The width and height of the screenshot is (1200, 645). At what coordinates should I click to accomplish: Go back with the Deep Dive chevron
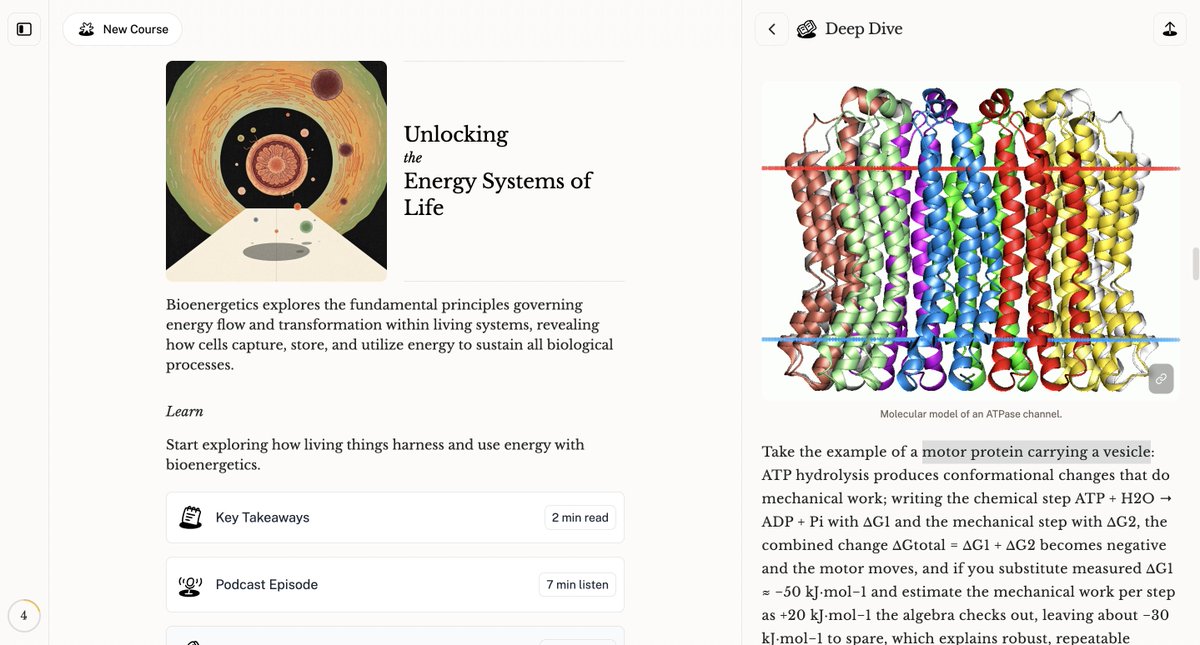coord(771,29)
